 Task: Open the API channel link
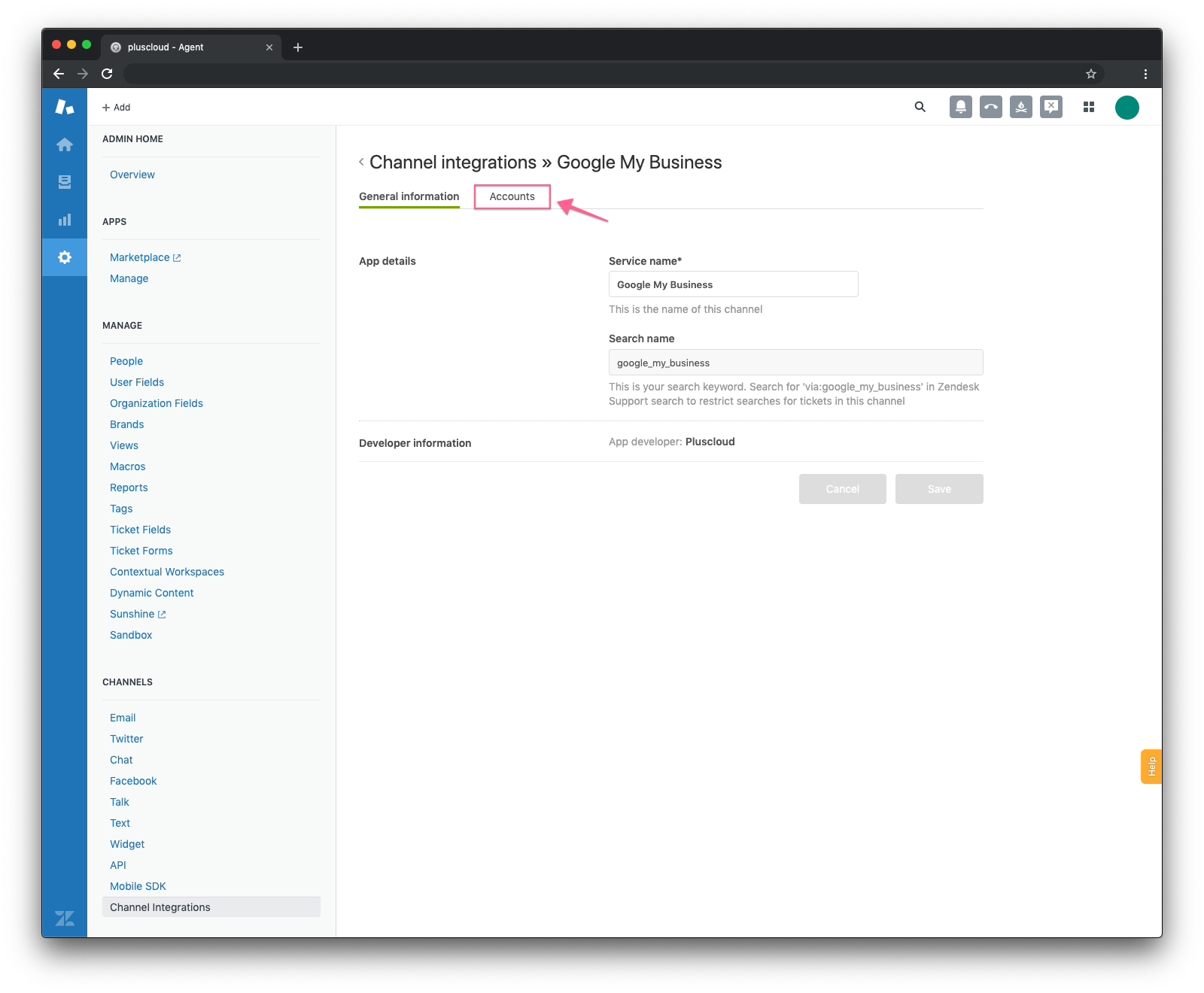tap(118, 865)
